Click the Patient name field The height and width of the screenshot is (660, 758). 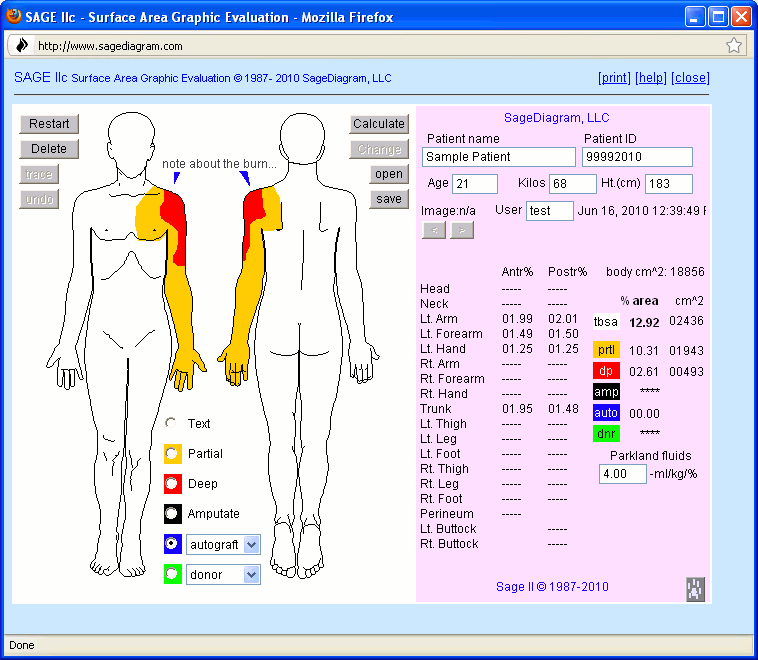[499, 157]
